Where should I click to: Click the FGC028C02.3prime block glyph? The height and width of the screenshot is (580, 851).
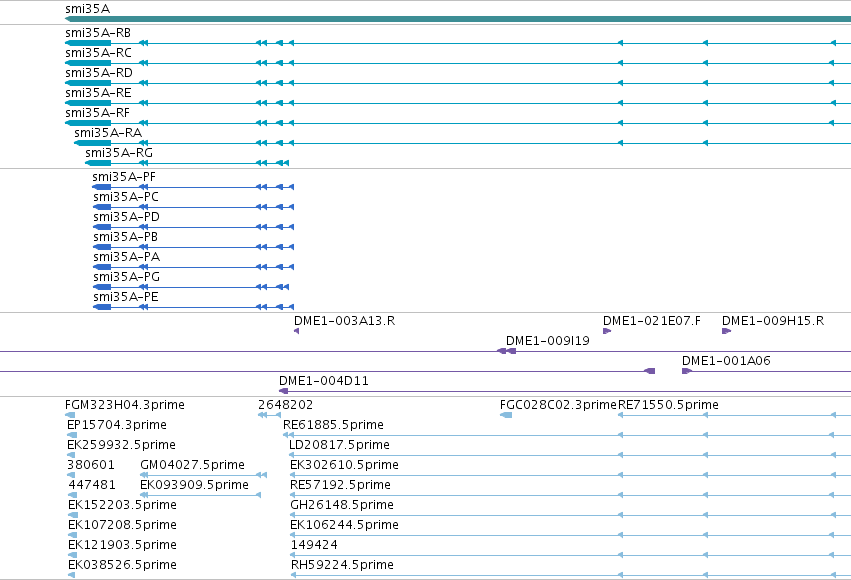506,415
